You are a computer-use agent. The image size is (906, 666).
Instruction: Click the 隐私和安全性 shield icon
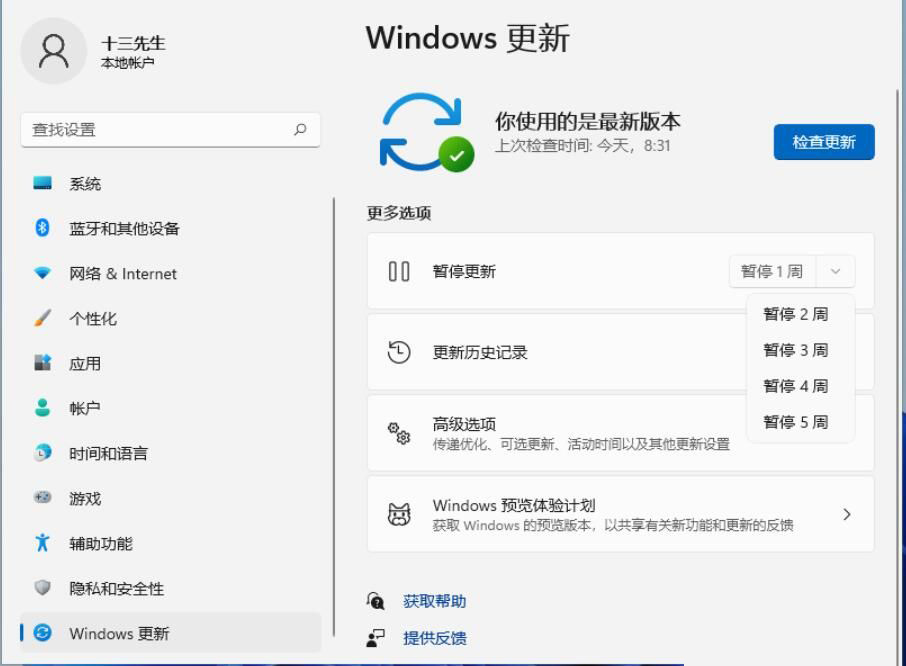pos(42,589)
